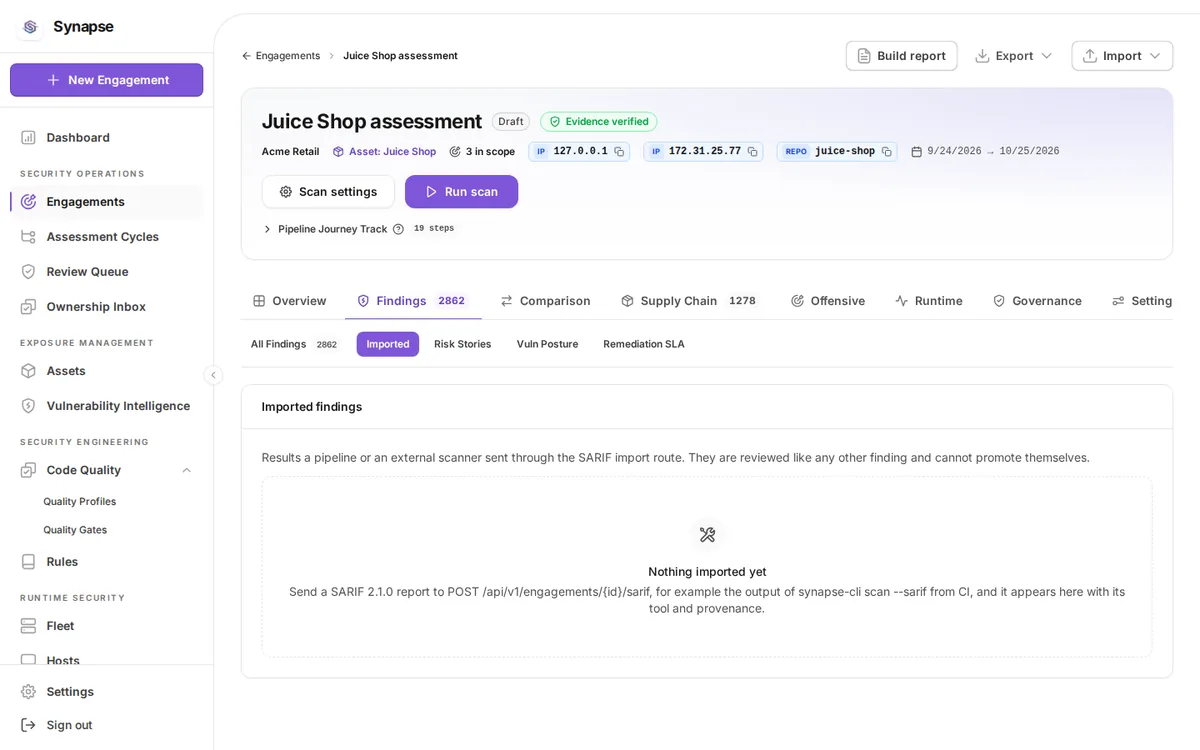Open Scan settings
The width and height of the screenshot is (1200, 750).
328,191
